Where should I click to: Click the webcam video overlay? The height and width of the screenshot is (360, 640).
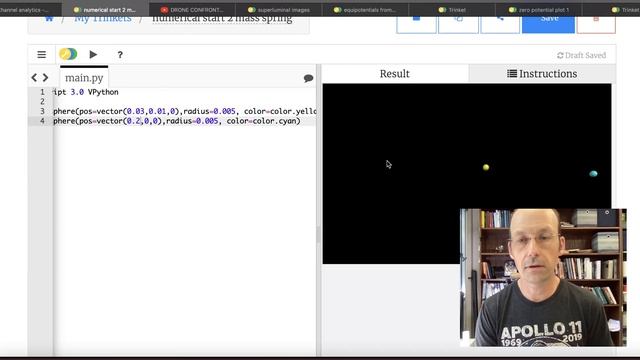click(543, 278)
